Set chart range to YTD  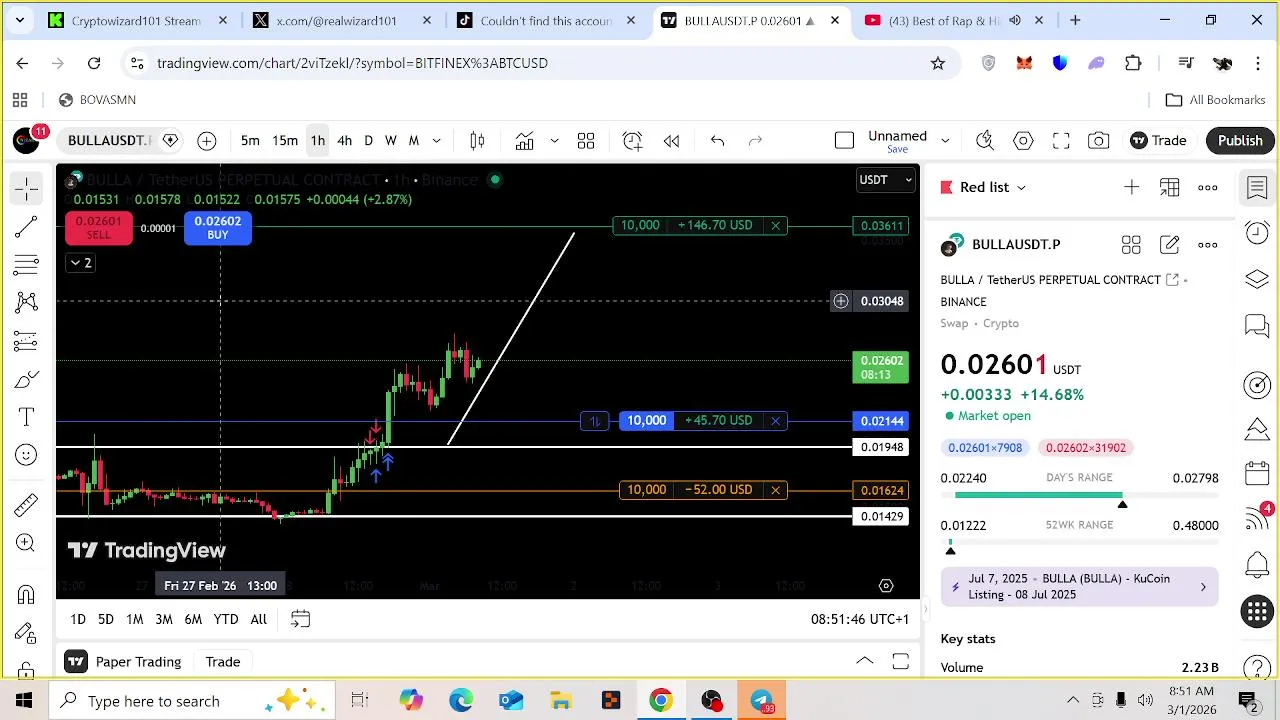pyautogui.click(x=226, y=620)
